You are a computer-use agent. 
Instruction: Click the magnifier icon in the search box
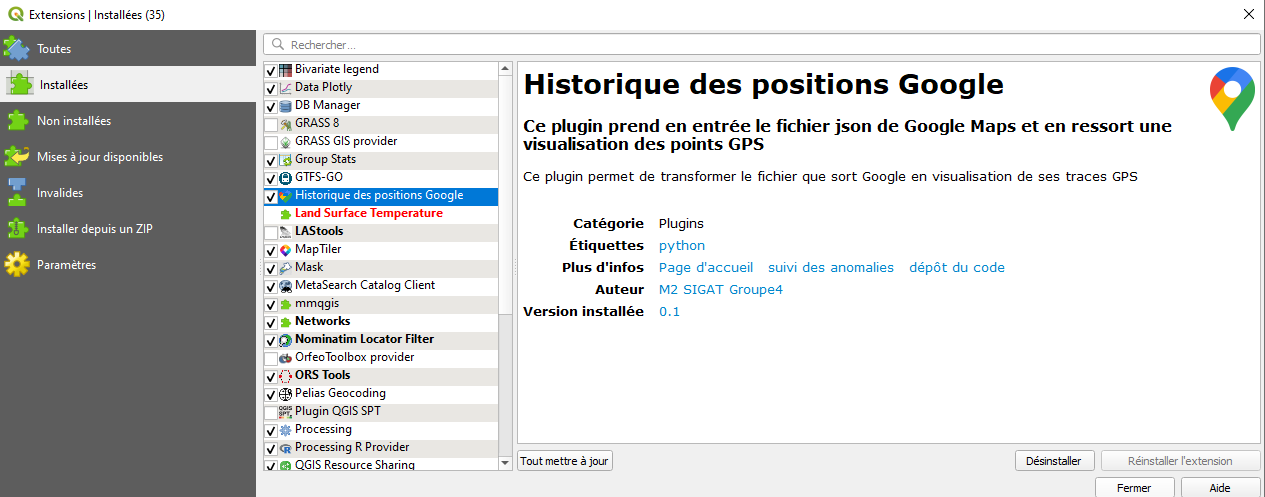click(276, 45)
